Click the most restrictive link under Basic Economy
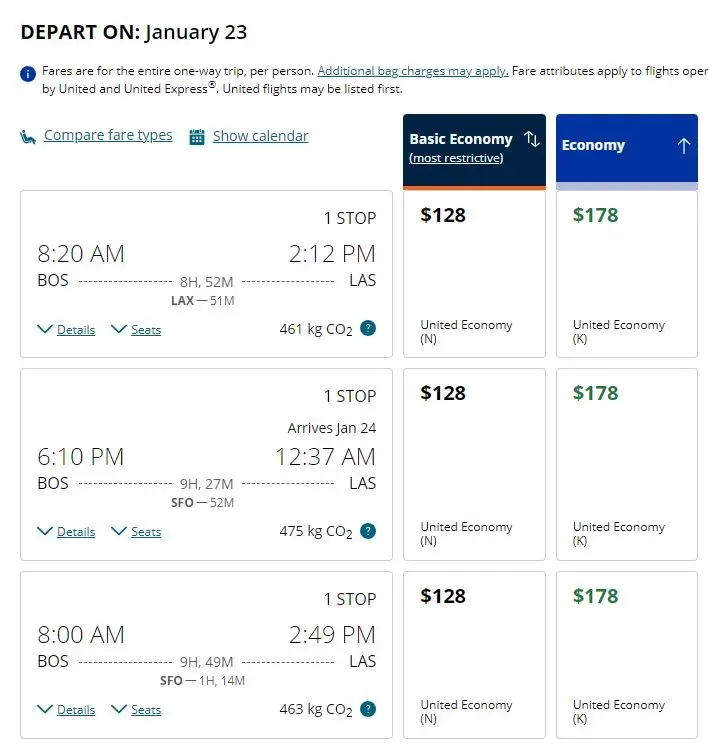 [x=456, y=158]
